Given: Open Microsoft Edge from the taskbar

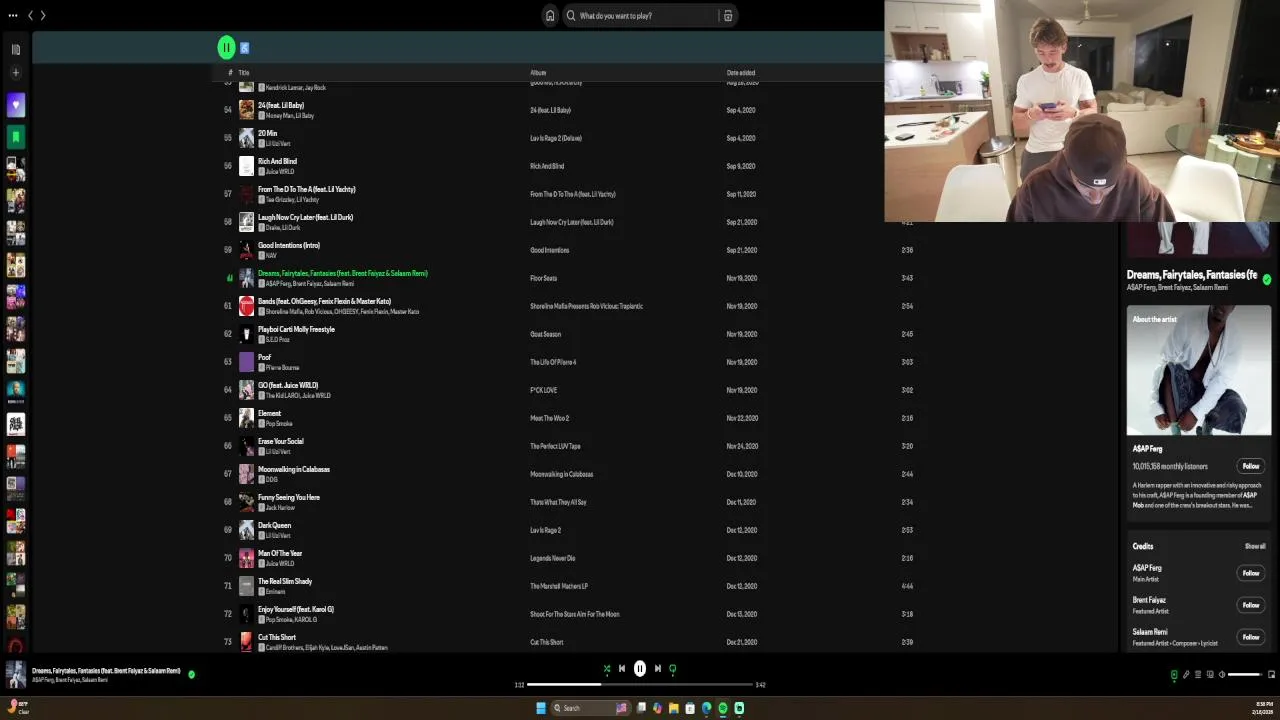Looking at the screenshot, I should coord(706,708).
